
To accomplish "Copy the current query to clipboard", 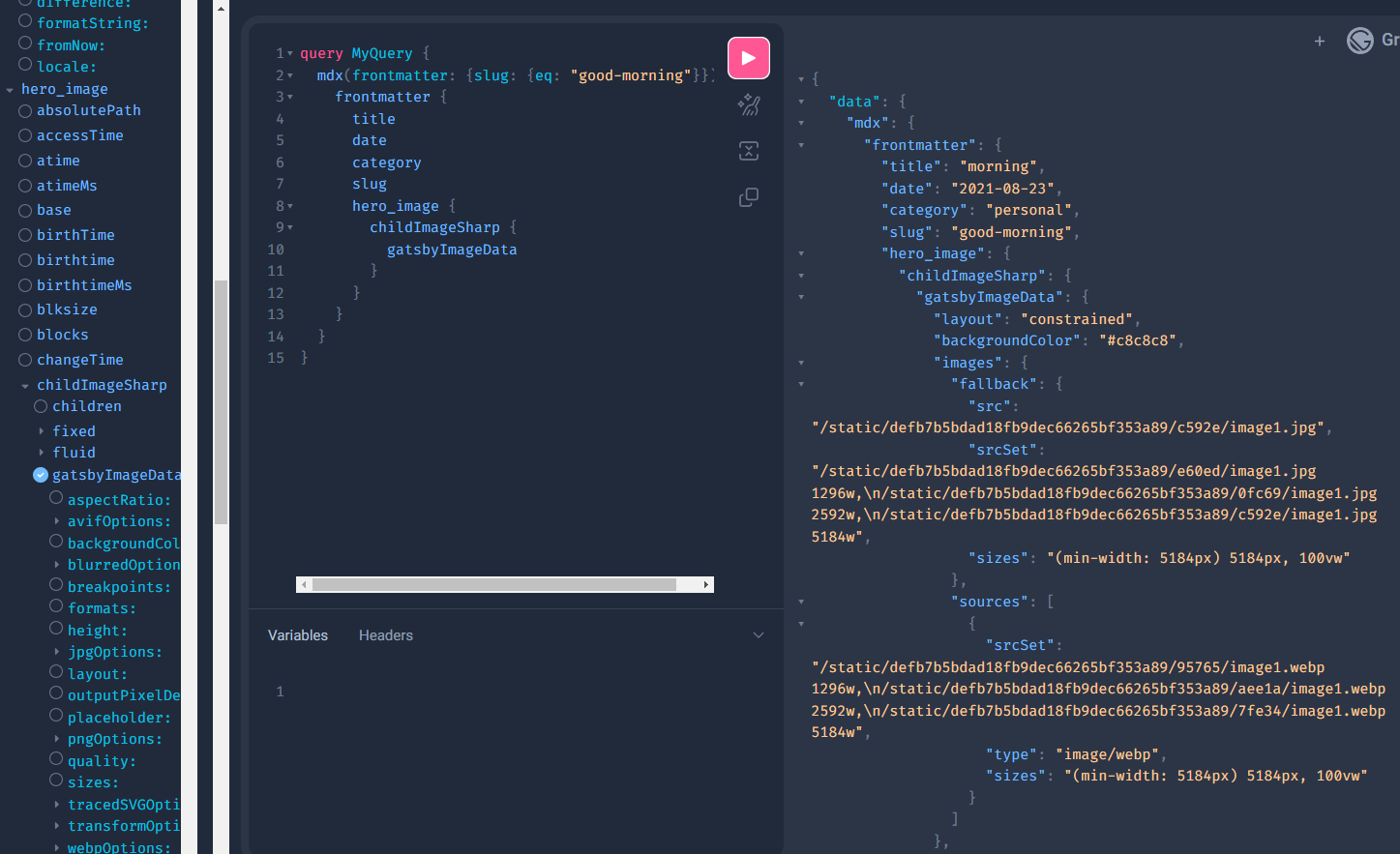I will click(x=748, y=197).
